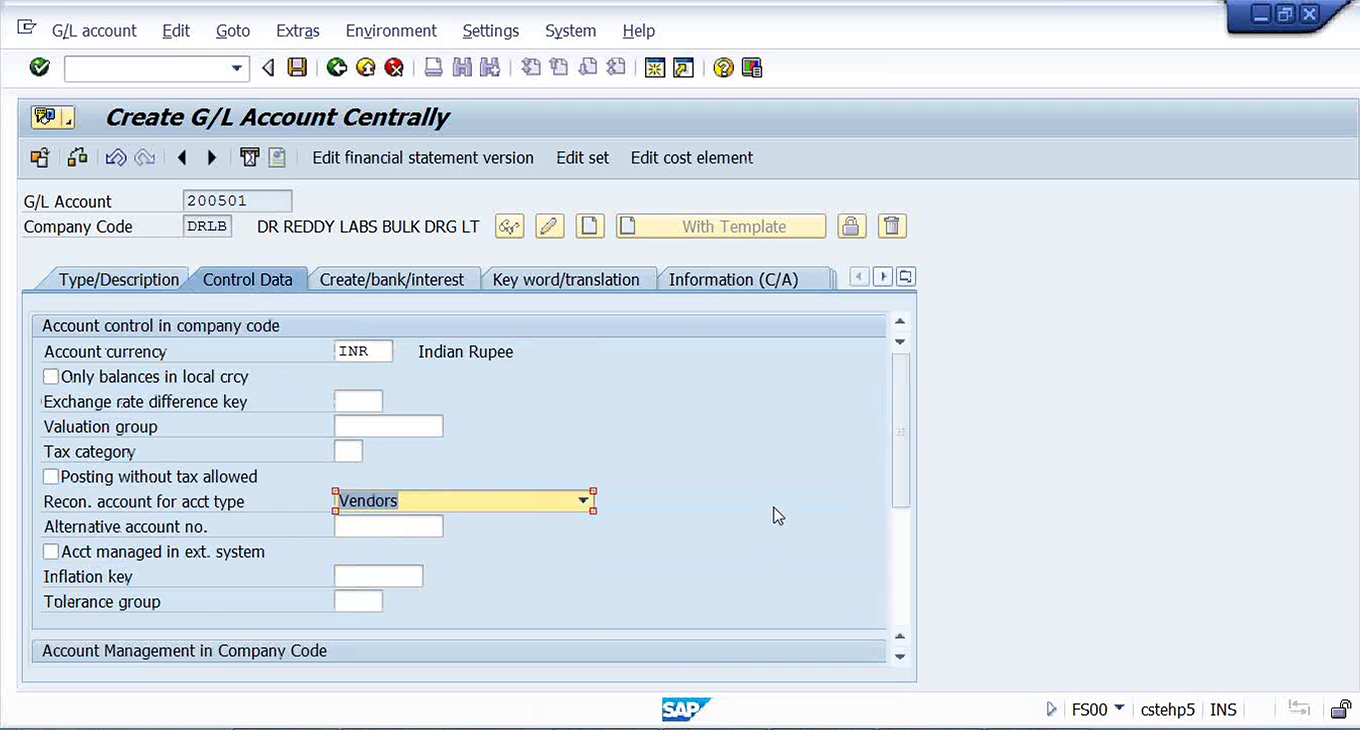Click the yellow Exit arrow icon
1360x730 pixels.
point(366,68)
